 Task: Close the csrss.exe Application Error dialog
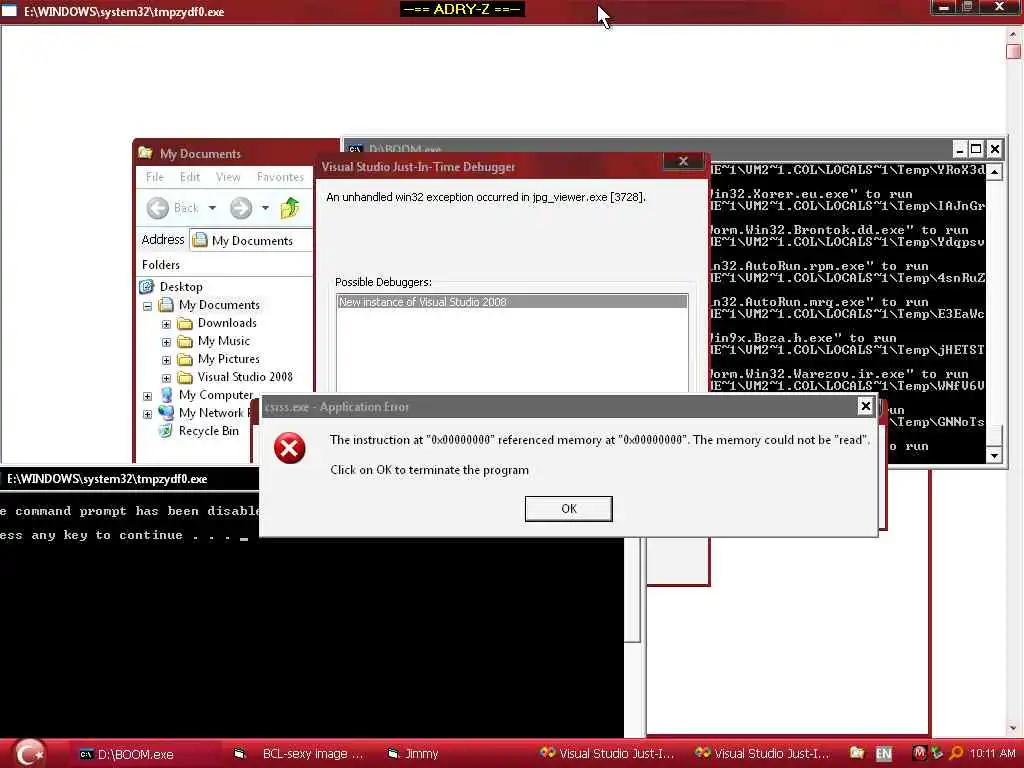(865, 406)
